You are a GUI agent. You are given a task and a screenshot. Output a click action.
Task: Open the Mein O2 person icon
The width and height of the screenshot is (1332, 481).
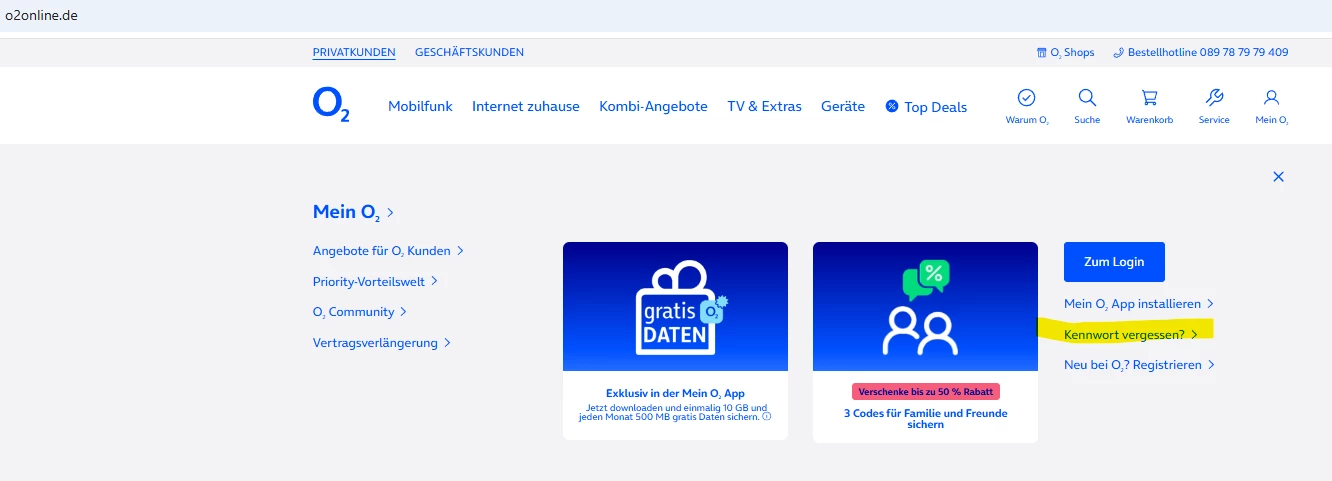(x=1271, y=98)
